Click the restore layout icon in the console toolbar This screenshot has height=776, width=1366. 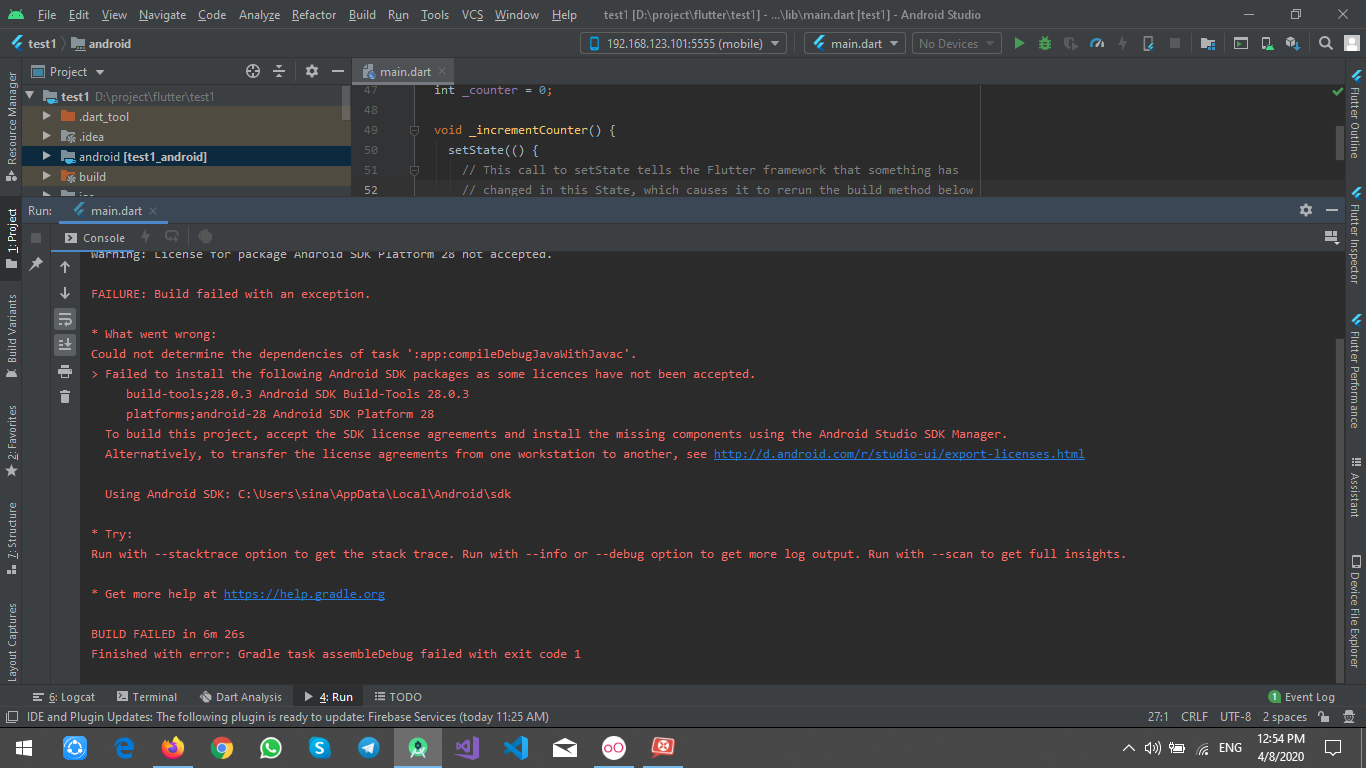[1331, 237]
